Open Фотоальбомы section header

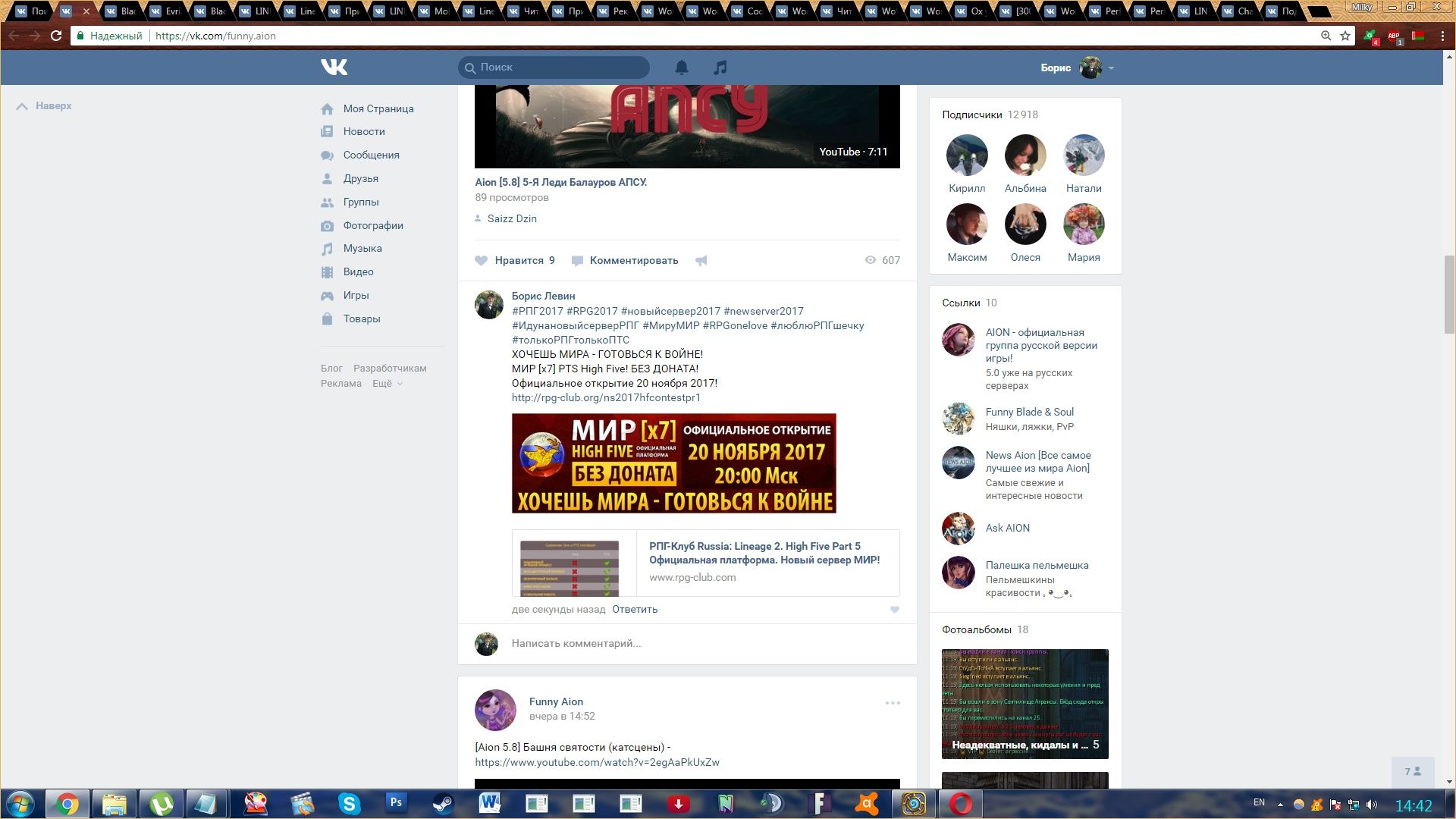click(985, 629)
